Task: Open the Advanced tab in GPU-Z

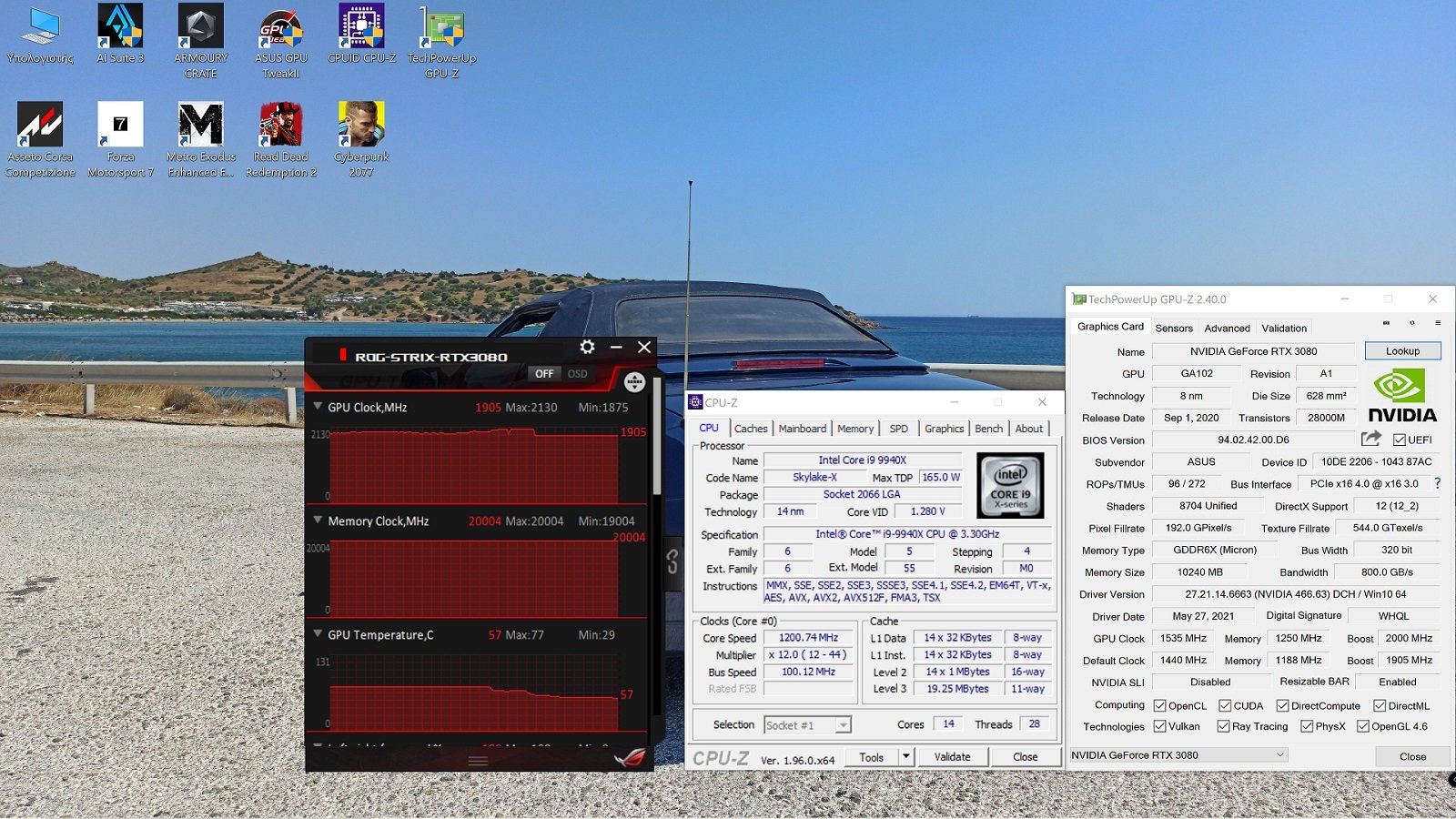Action: click(x=1228, y=329)
